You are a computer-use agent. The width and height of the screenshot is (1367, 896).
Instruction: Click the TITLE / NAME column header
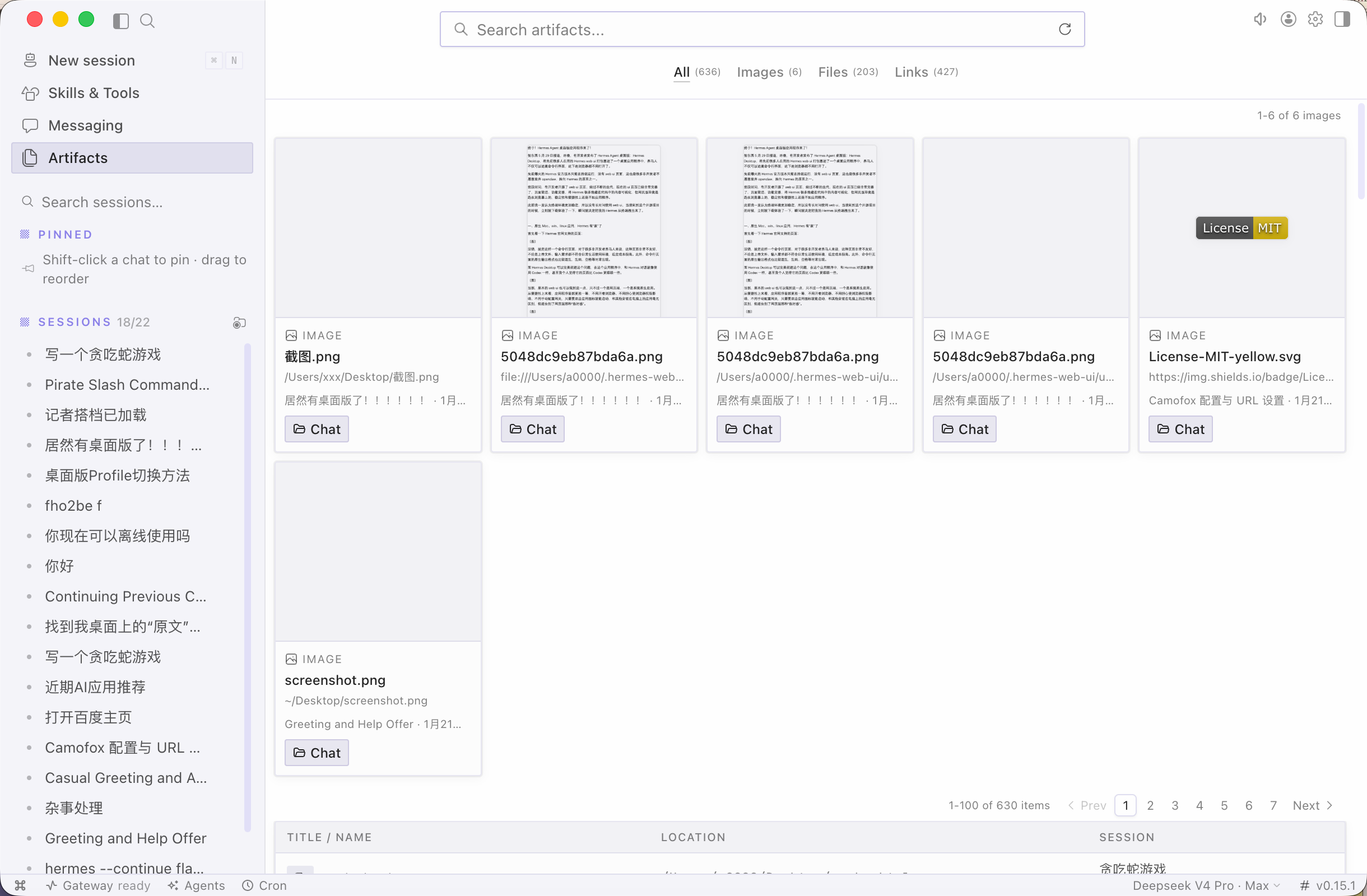pos(329,837)
